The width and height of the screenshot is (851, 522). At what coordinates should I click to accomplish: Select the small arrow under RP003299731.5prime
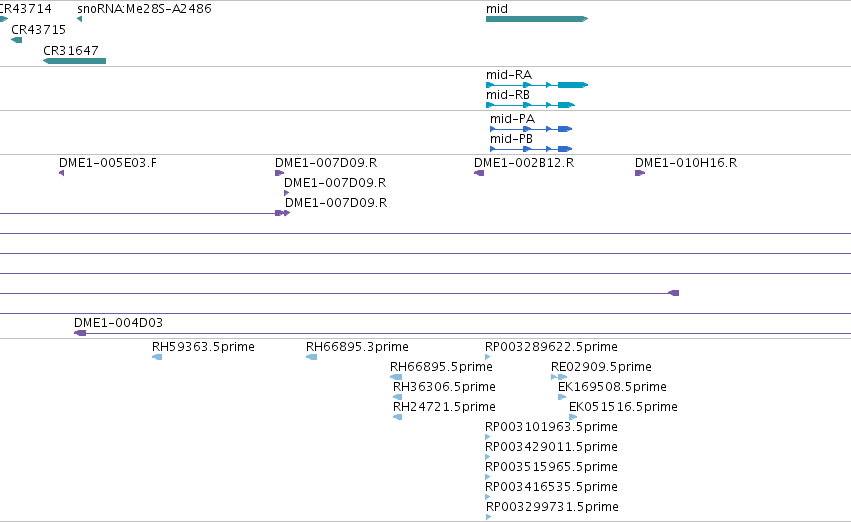489,517
